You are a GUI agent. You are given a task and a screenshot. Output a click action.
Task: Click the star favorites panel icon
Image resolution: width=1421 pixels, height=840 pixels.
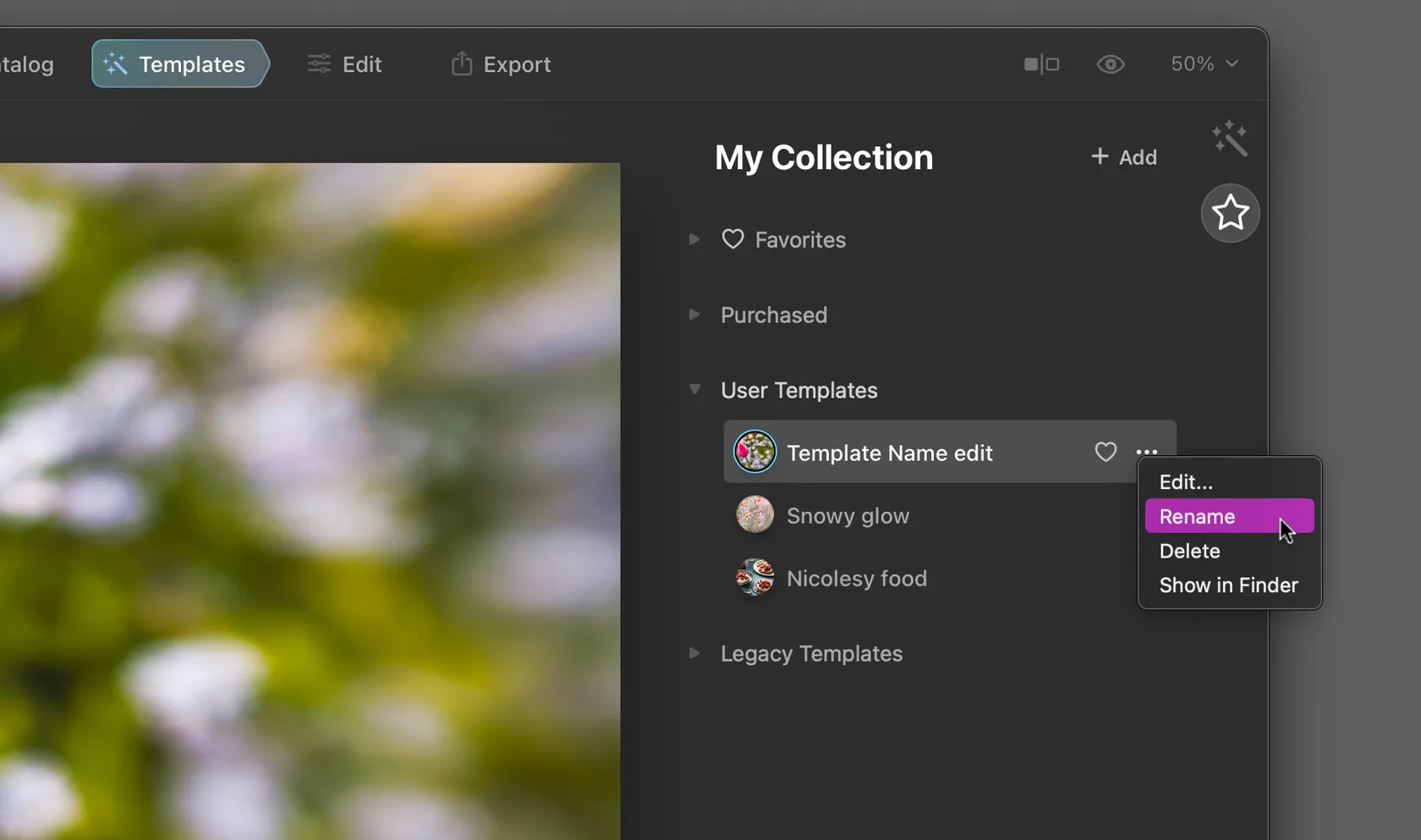pyautogui.click(x=1230, y=213)
